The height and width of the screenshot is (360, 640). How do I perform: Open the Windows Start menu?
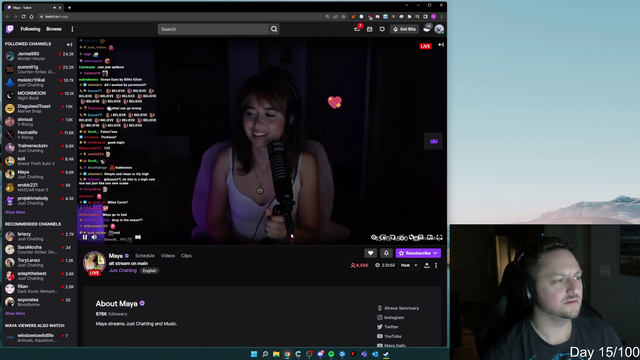pos(254,354)
